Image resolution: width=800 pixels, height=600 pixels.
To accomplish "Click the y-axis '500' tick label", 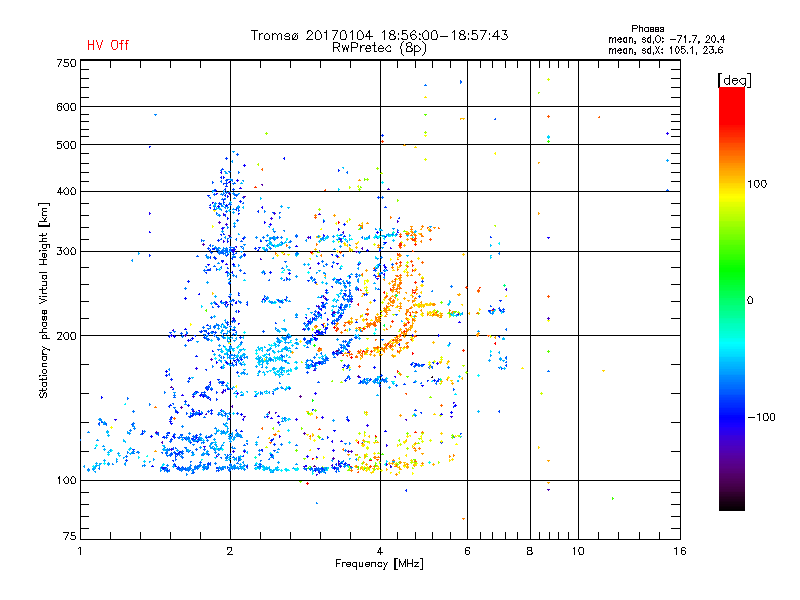I will point(66,145).
